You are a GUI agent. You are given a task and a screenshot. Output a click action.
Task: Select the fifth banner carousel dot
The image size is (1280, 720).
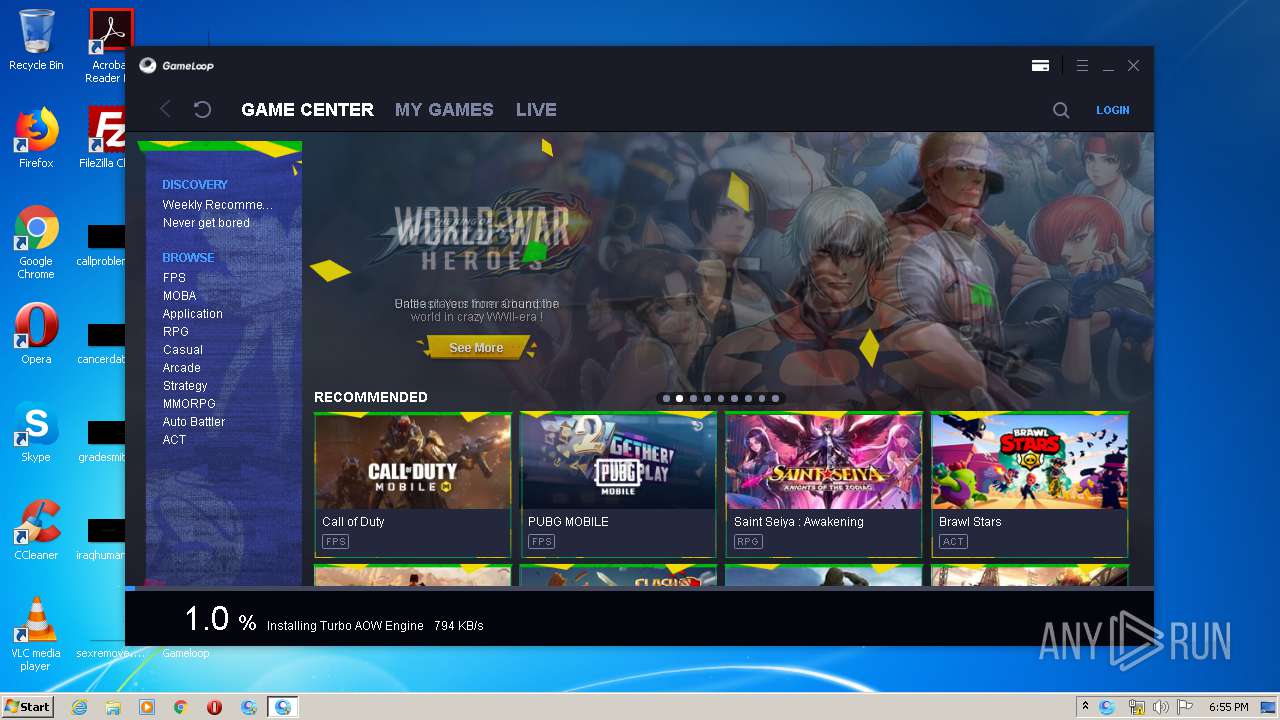(x=720, y=398)
